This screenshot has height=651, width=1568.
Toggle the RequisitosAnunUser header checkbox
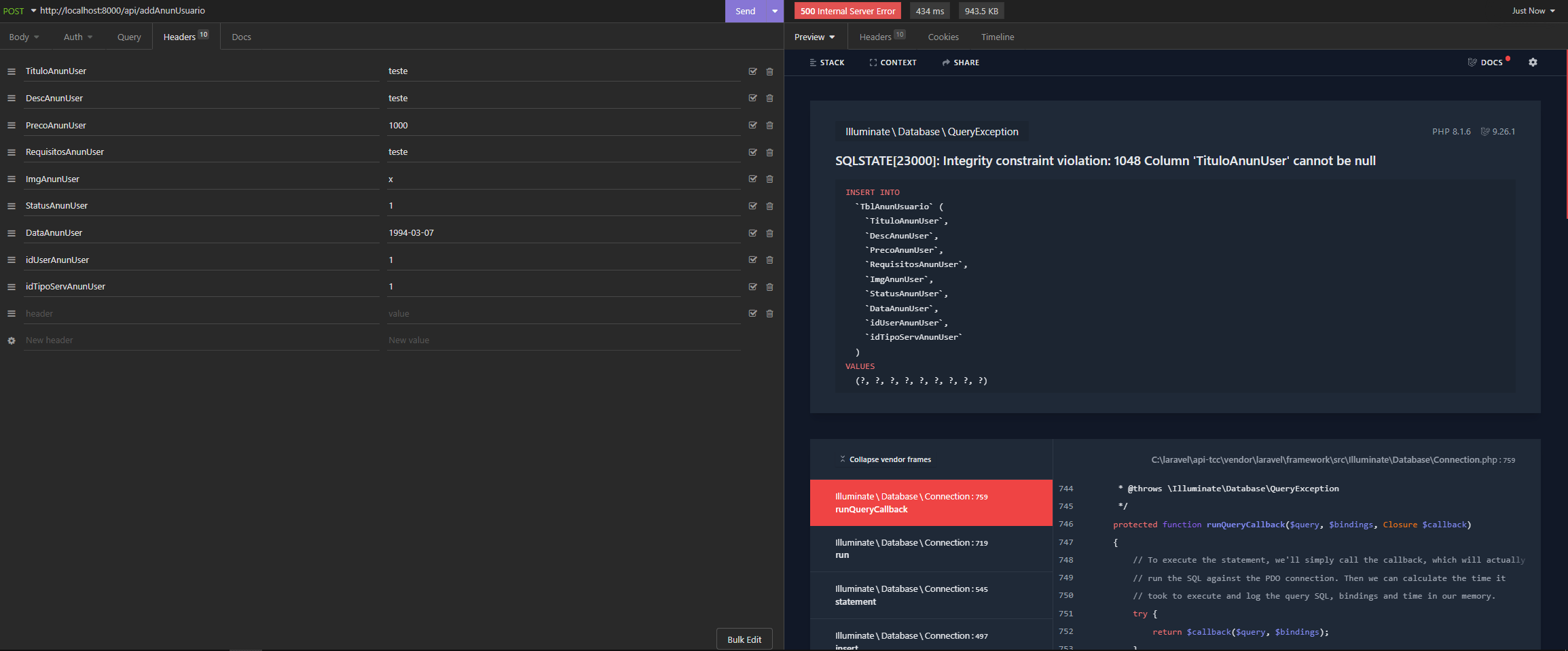tap(752, 152)
